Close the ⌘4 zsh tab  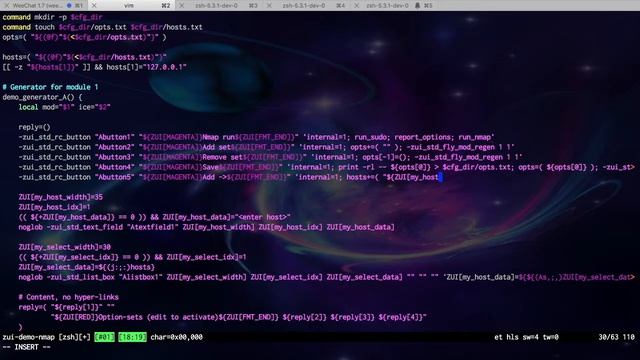269,5
